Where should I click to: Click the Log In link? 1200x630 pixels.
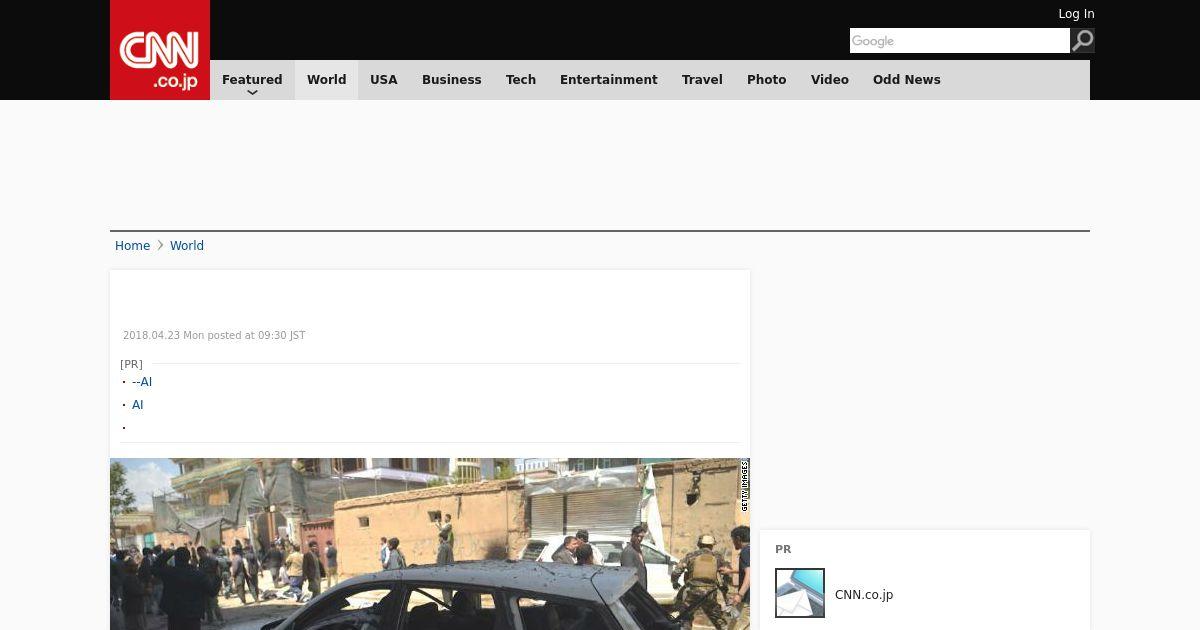pyautogui.click(x=1076, y=14)
